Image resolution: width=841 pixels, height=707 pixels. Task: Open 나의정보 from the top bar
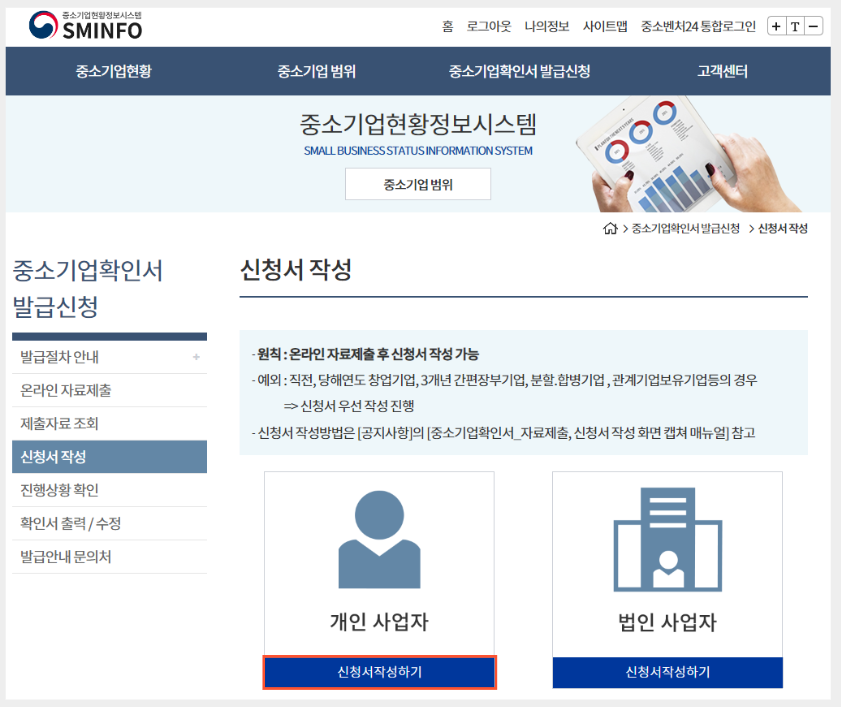coord(548,27)
